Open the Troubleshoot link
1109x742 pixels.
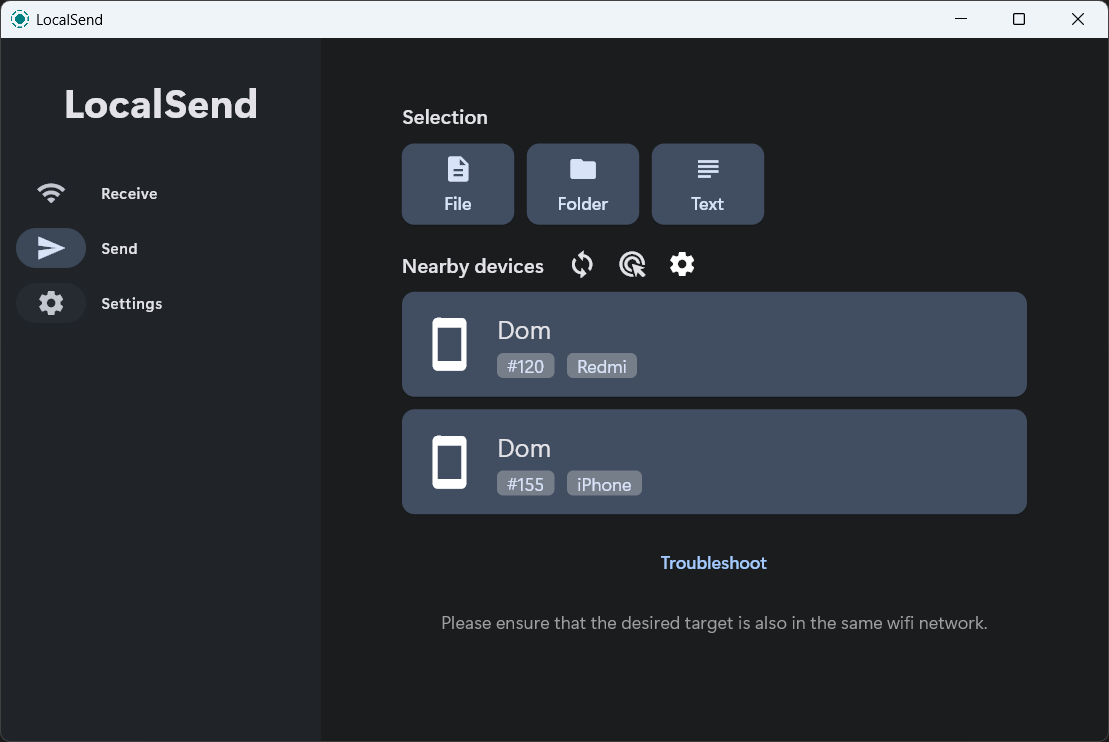pyautogui.click(x=713, y=563)
